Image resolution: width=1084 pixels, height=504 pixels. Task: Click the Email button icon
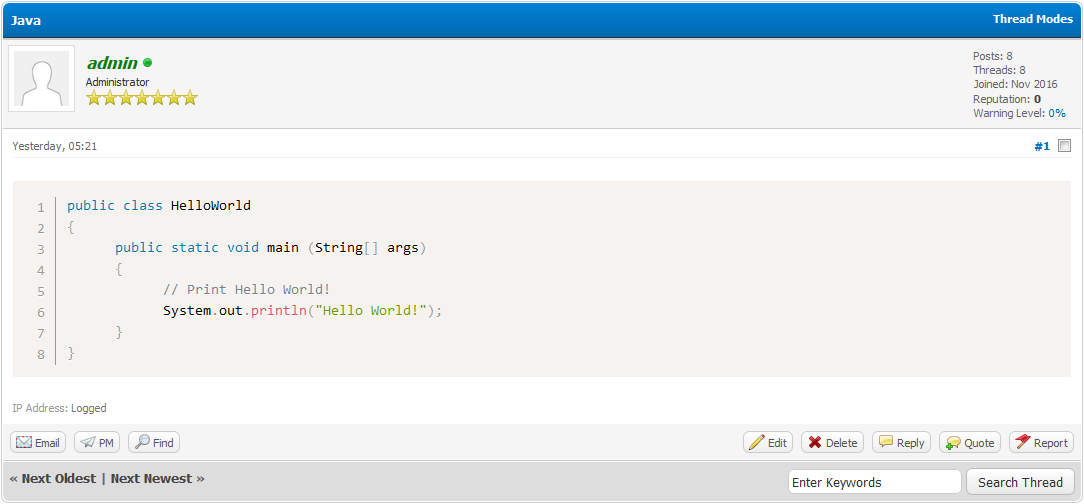click(24, 442)
